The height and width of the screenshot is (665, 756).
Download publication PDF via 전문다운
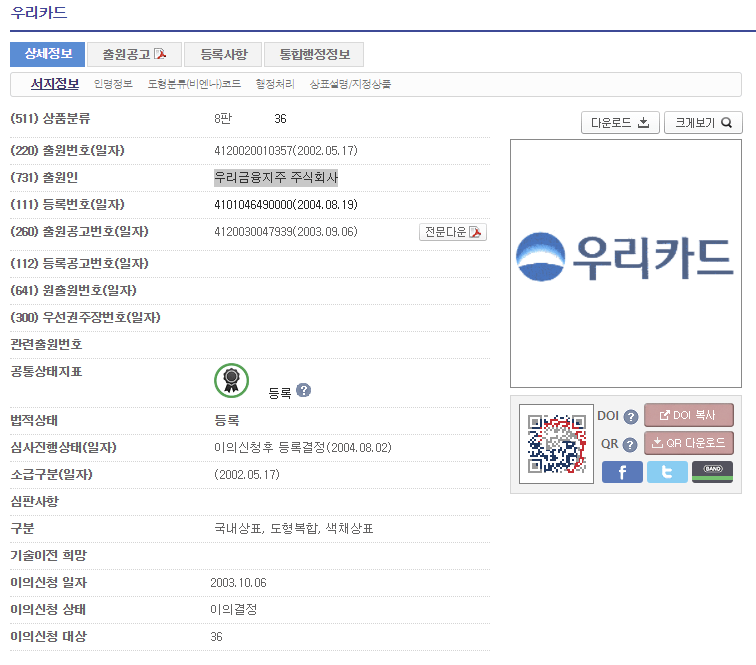(453, 232)
